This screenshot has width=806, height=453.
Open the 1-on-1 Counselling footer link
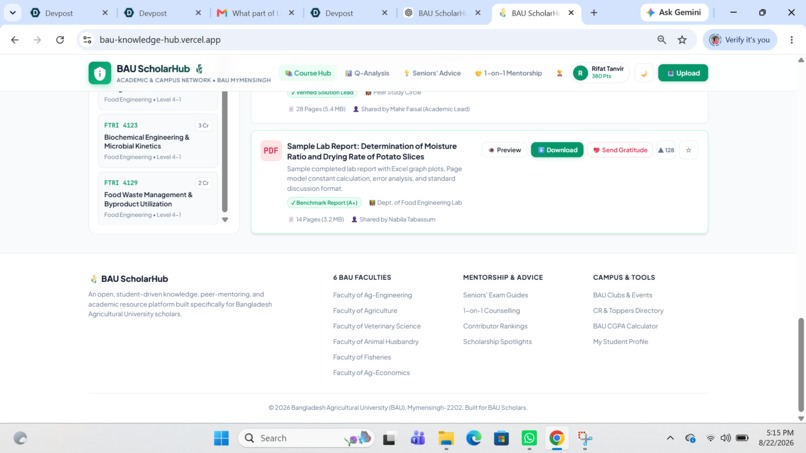pyautogui.click(x=491, y=311)
